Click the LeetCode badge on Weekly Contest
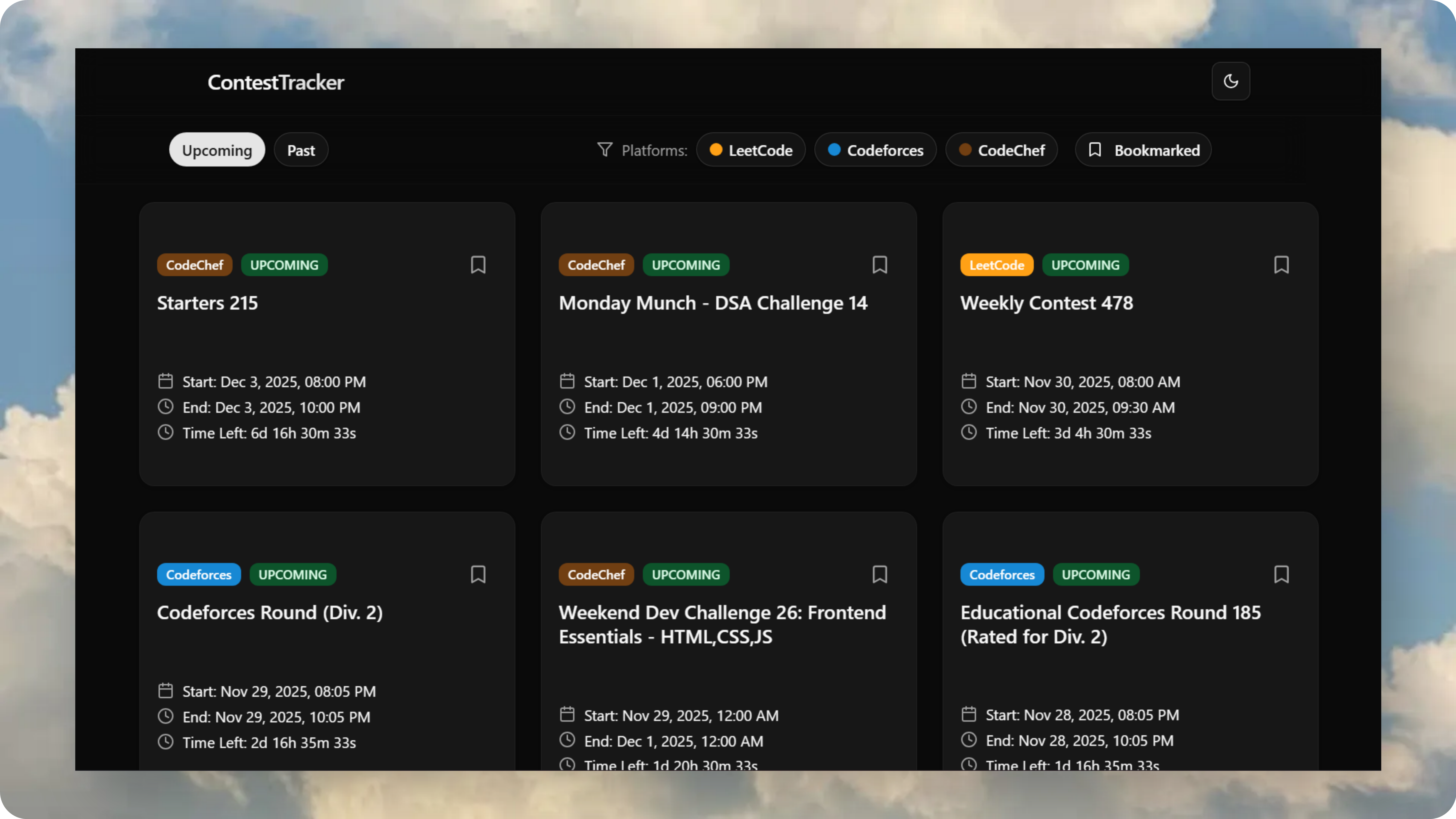1456x819 pixels. (996, 265)
